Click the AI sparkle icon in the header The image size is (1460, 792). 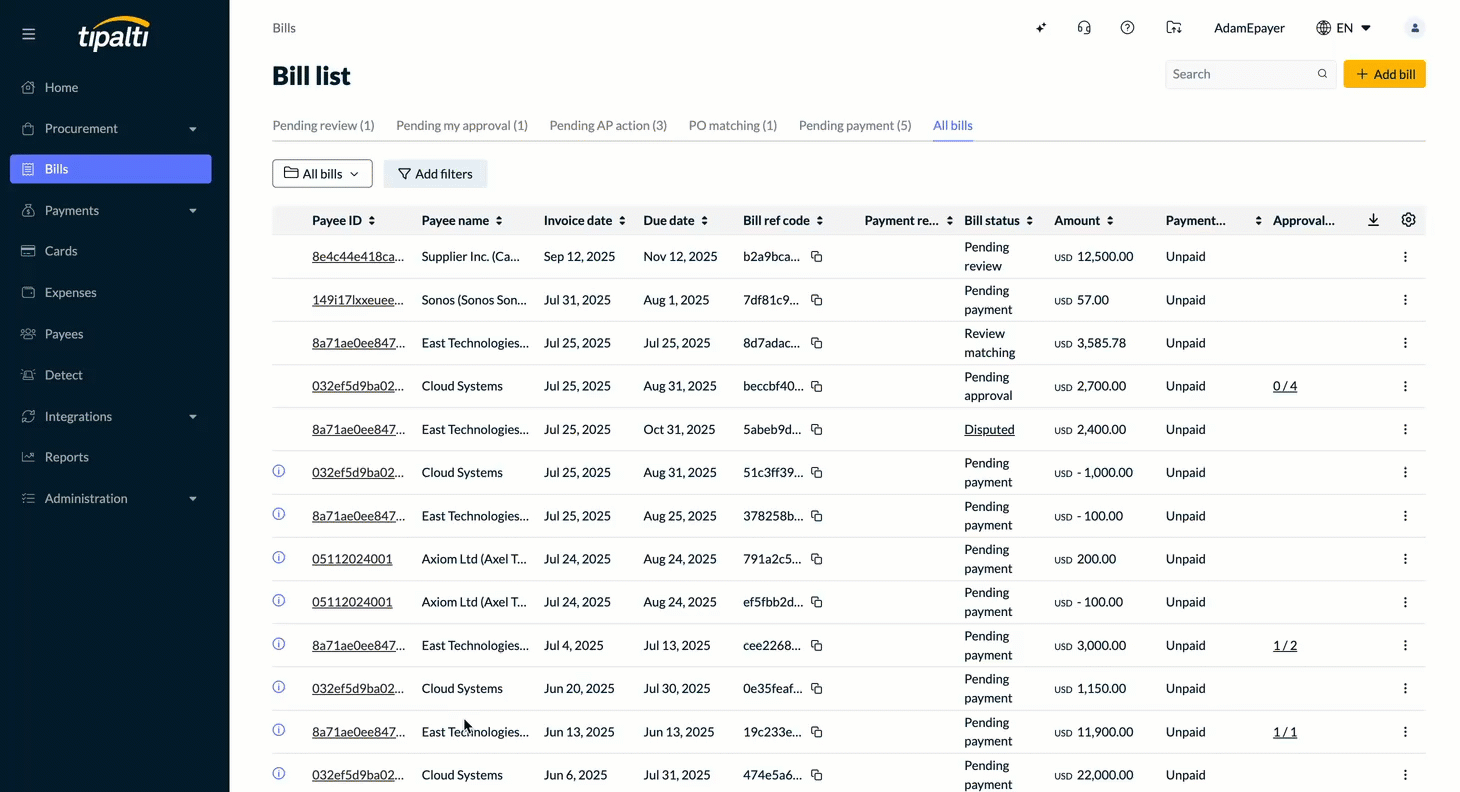coord(1041,28)
